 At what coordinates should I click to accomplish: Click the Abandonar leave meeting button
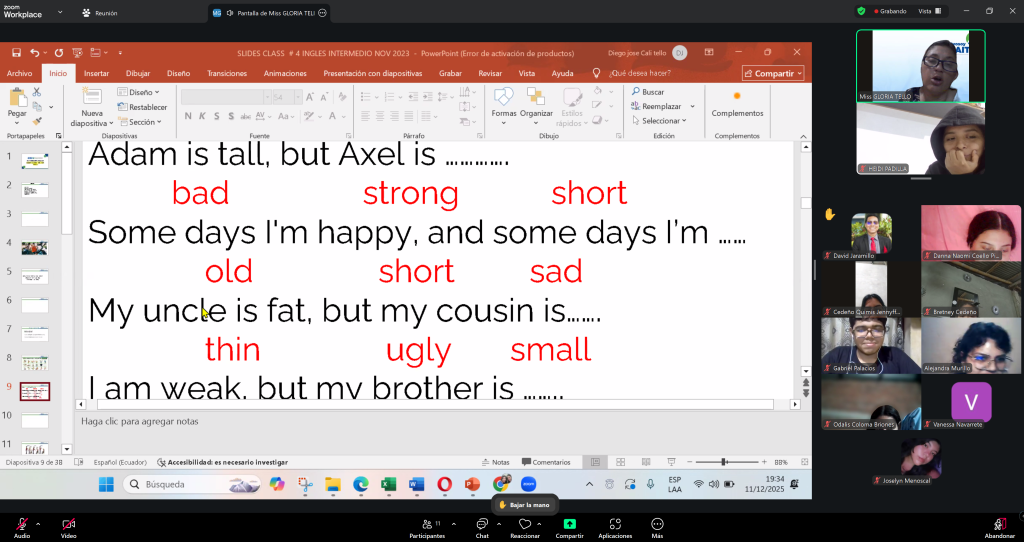999,524
